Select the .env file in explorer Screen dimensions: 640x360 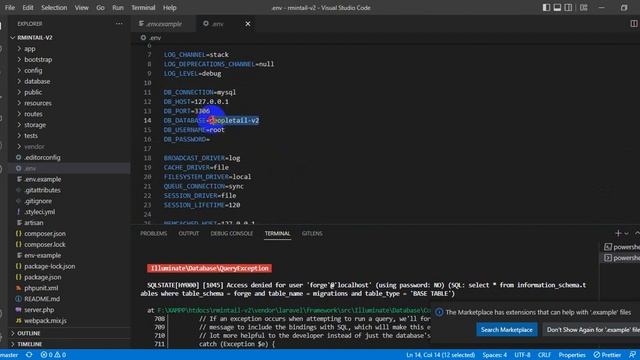point(30,168)
